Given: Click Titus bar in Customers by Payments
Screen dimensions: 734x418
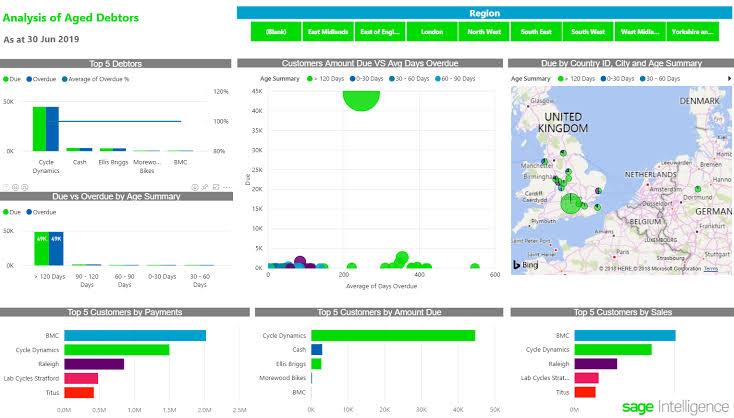Looking at the screenshot, I should pyautogui.click(x=79, y=392).
